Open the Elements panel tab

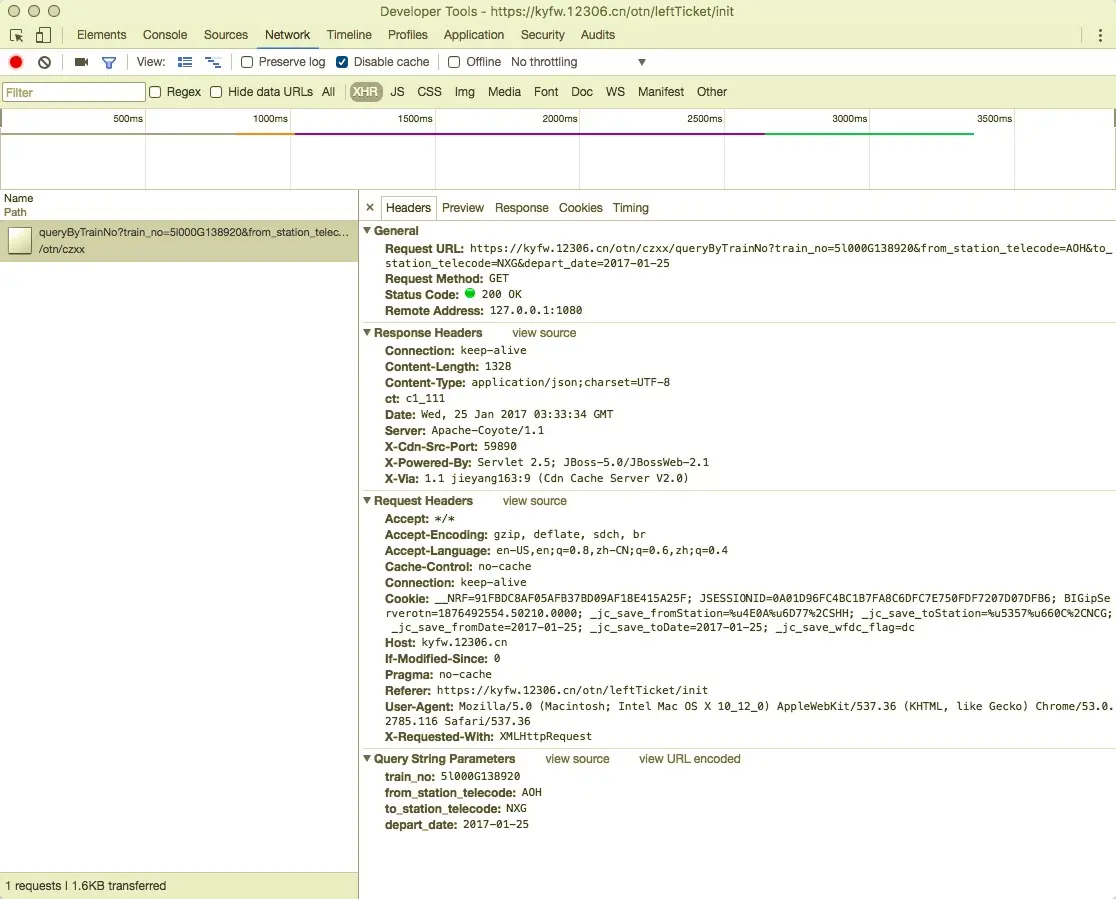[102, 35]
